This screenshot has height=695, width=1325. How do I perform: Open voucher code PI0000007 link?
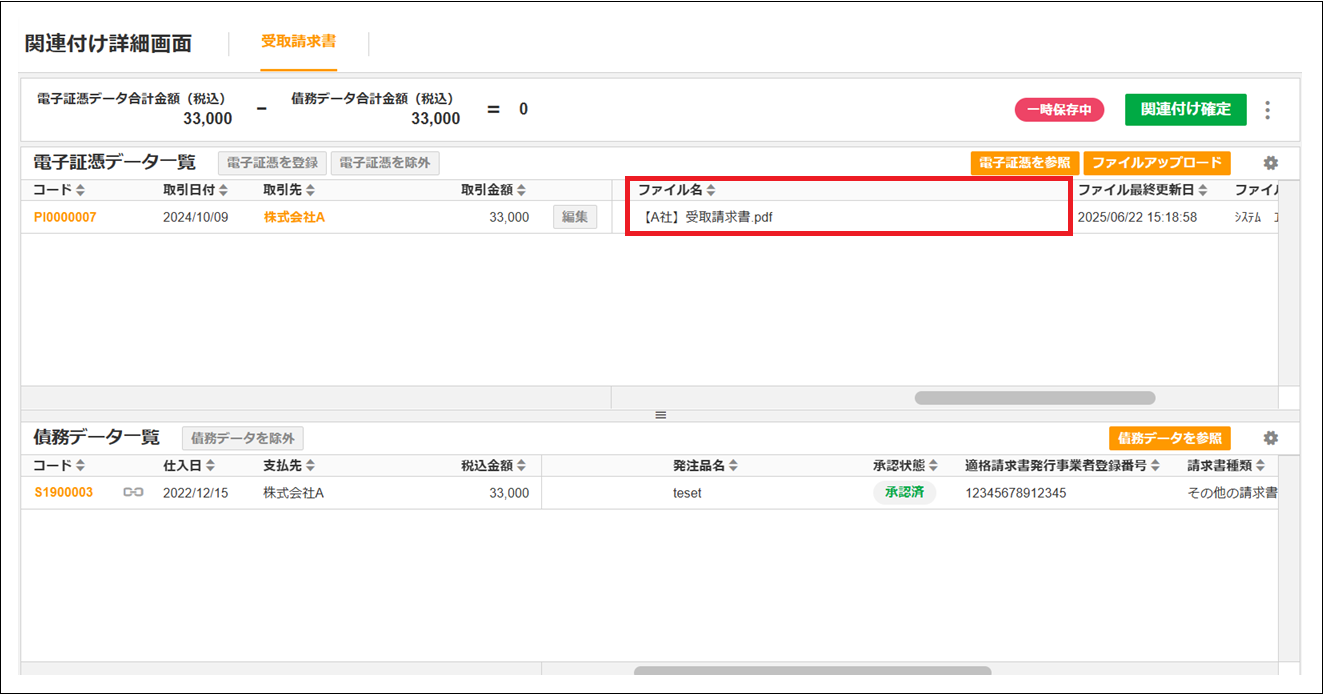coord(65,217)
